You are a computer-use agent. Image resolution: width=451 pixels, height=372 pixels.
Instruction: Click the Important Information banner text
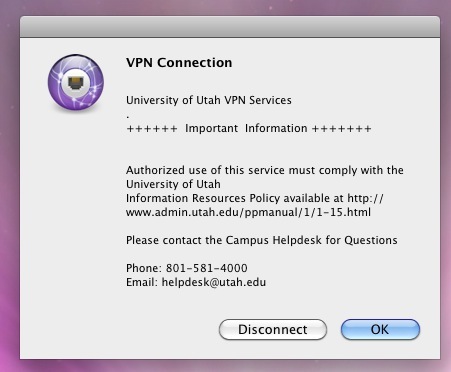(246, 128)
